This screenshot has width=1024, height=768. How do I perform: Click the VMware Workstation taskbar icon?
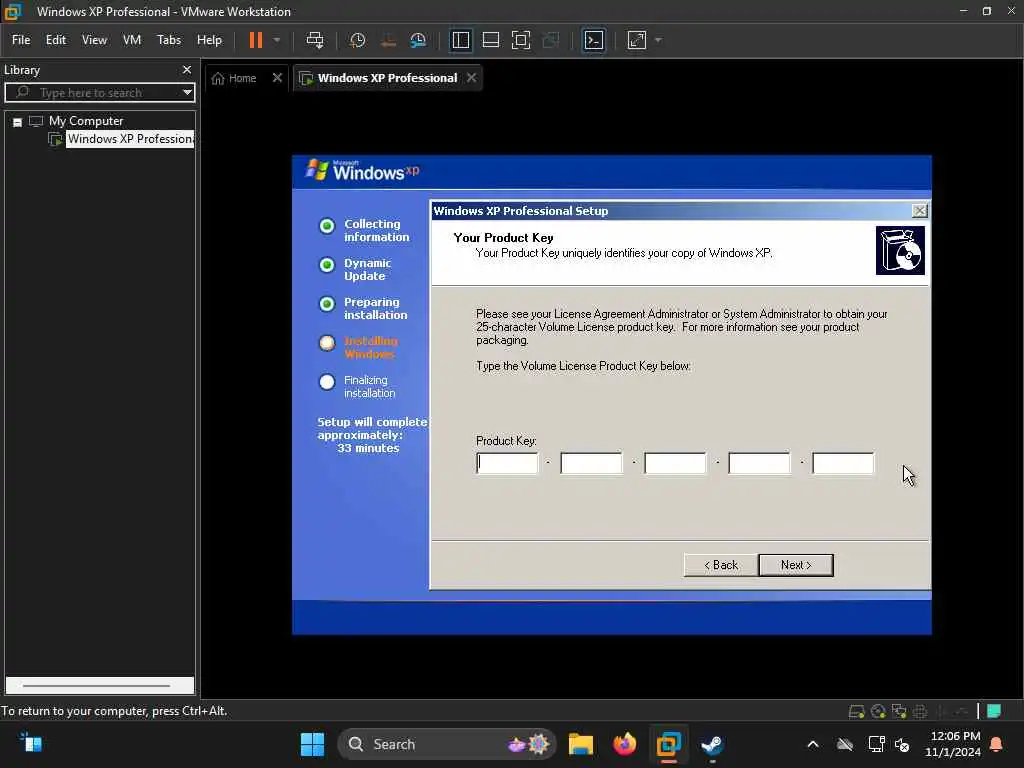[668, 744]
